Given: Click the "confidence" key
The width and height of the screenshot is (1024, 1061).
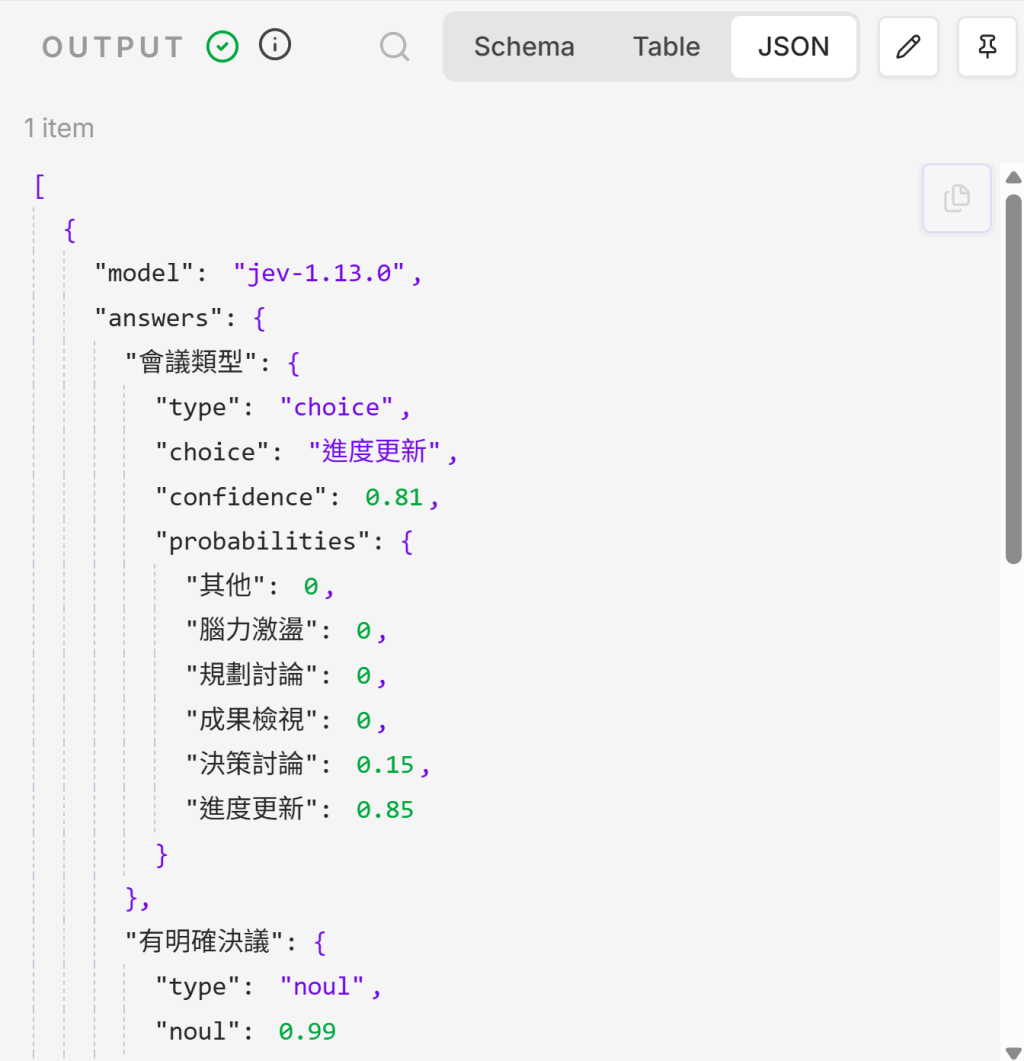Looking at the screenshot, I should point(241,497).
